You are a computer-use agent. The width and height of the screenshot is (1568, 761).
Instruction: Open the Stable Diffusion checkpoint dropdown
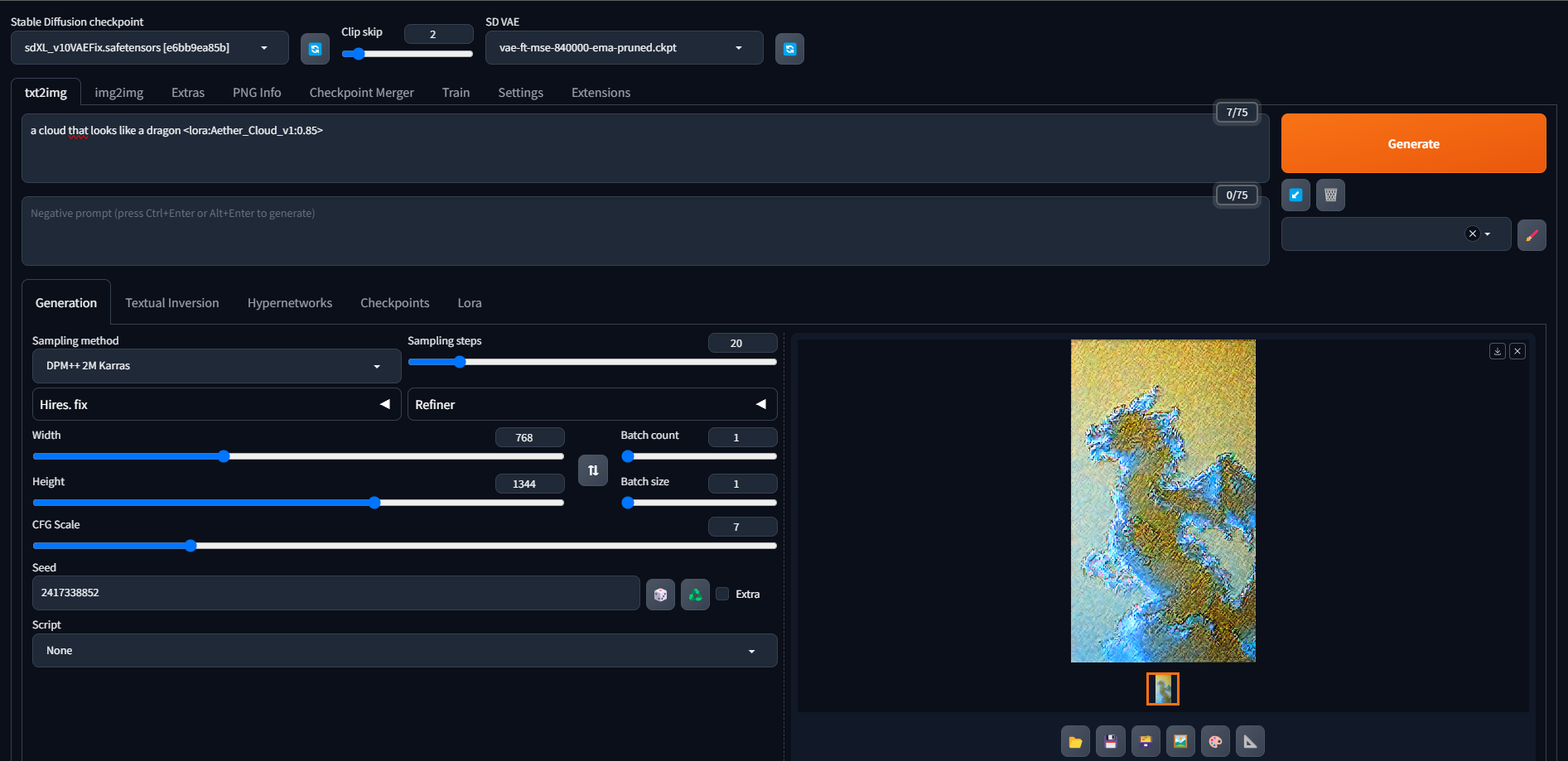click(150, 48)
